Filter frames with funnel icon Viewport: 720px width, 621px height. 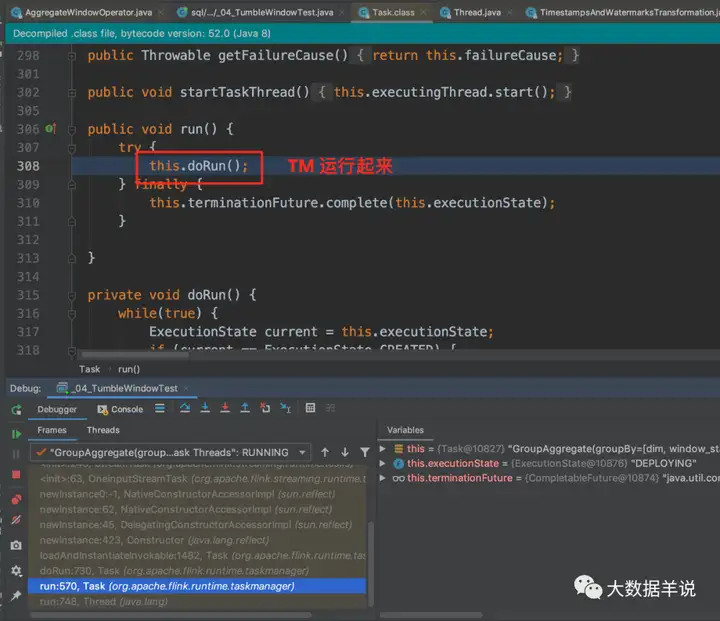tap(365, 452)
